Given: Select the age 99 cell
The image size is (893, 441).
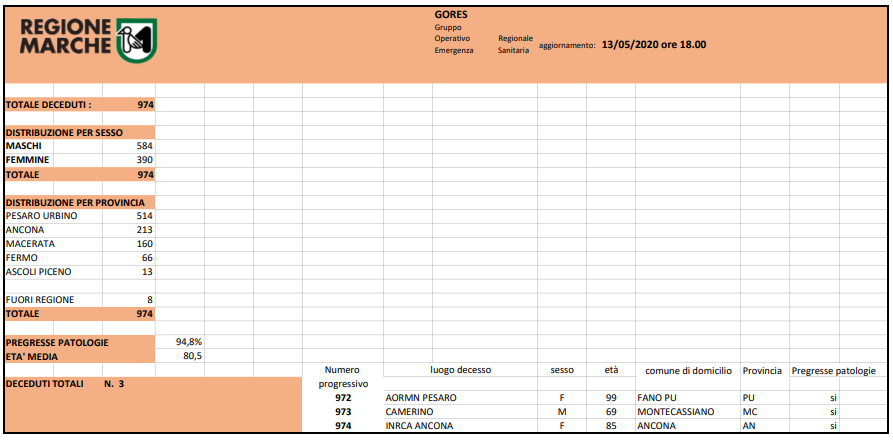Looking at the screenshot, I should [611, 398].
